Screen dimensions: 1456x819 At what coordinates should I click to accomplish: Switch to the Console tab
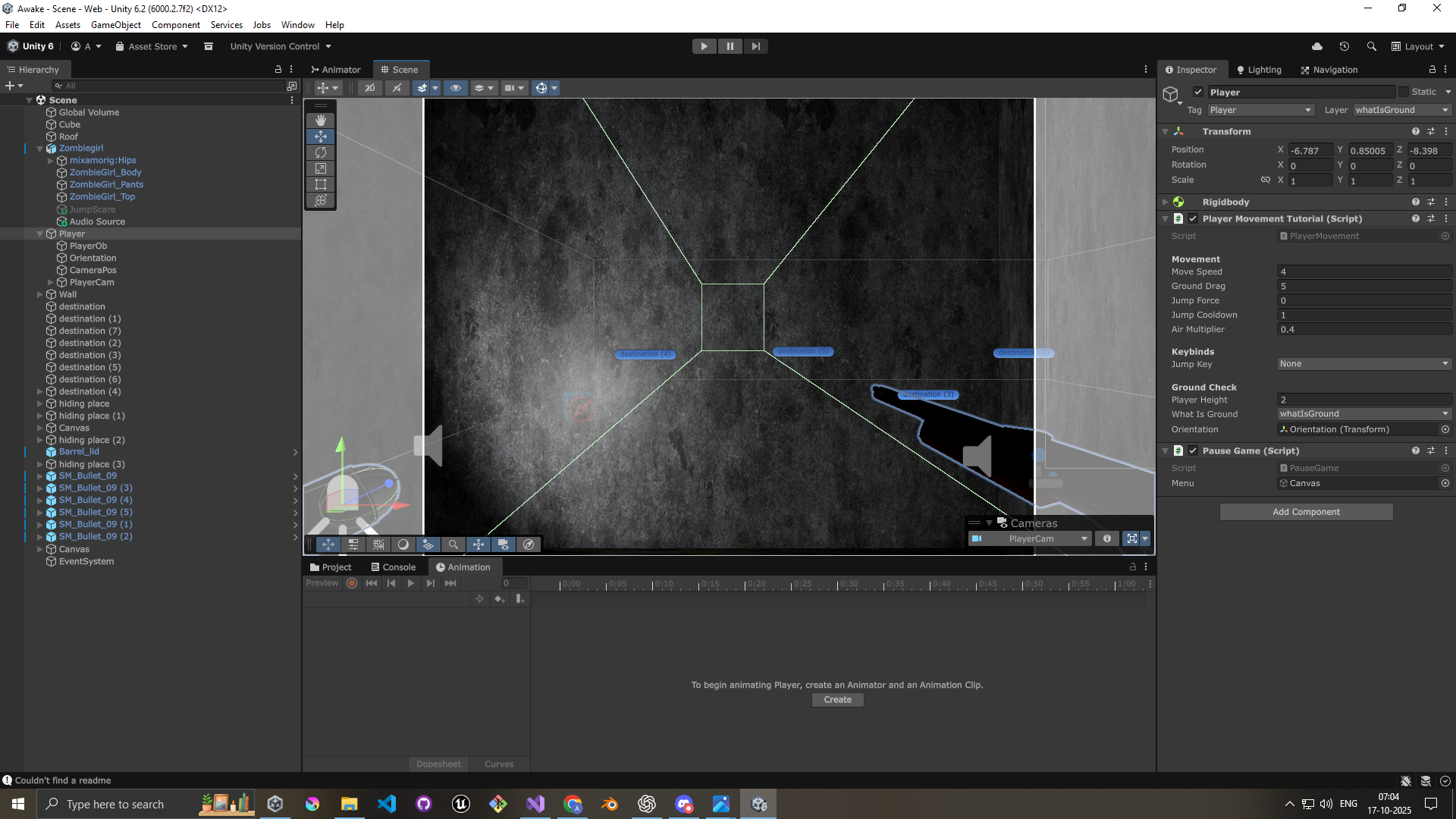pos(393,567)
